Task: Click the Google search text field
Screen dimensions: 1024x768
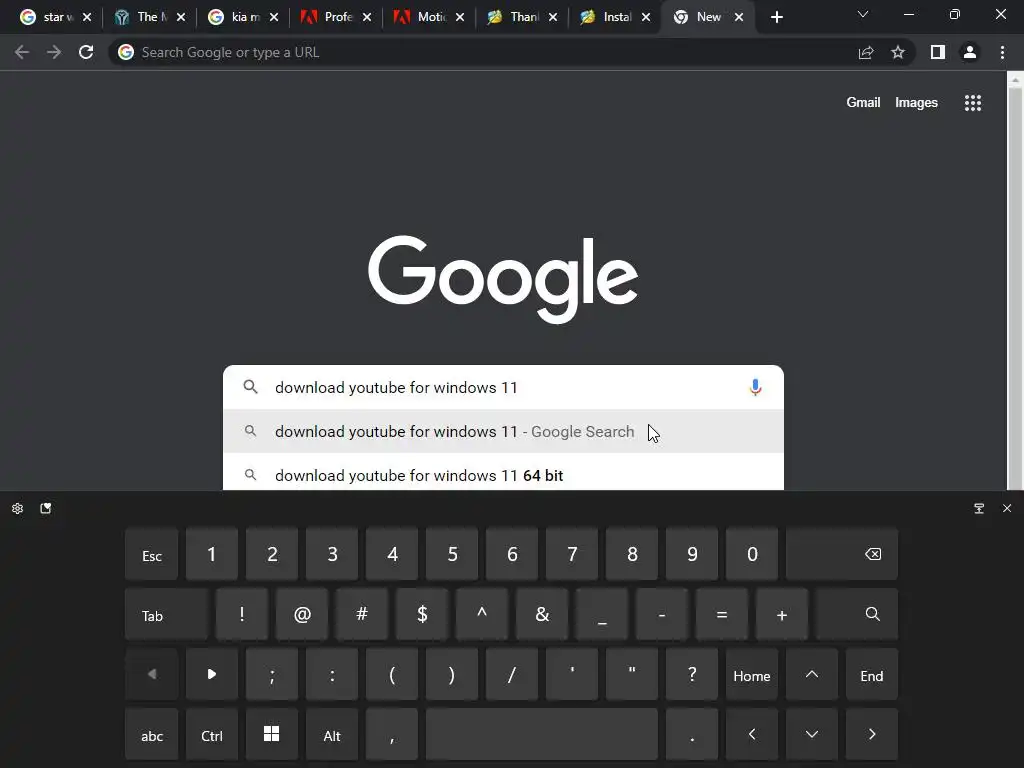Action: pos(503,387)
